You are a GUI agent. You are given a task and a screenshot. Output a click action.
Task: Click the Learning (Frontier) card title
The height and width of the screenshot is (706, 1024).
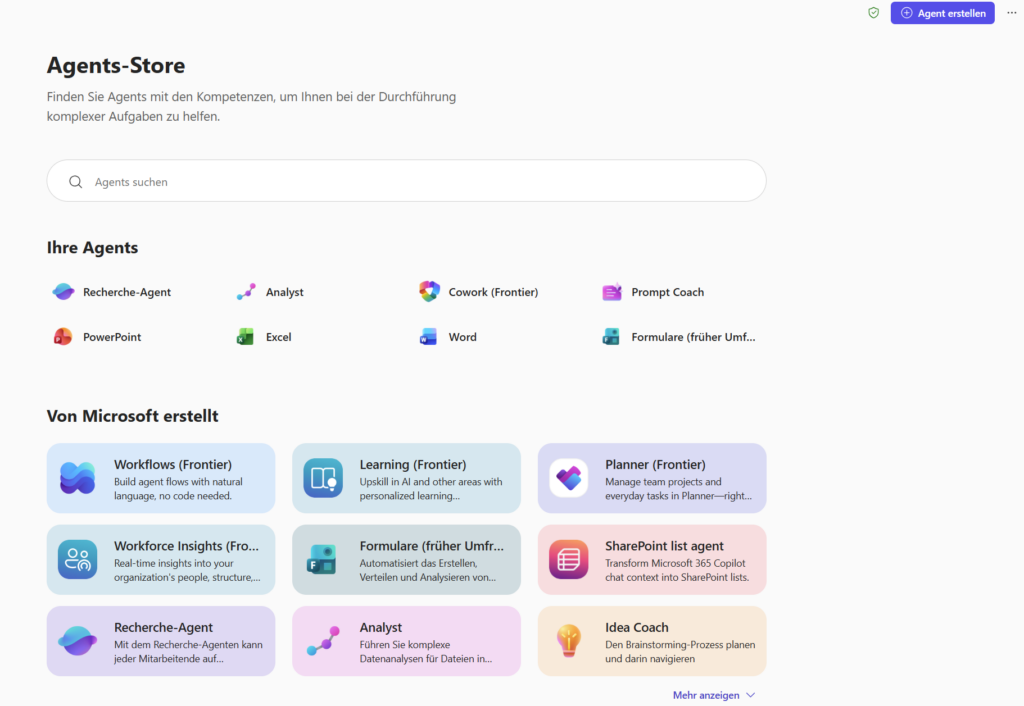(x=413, y=464)
